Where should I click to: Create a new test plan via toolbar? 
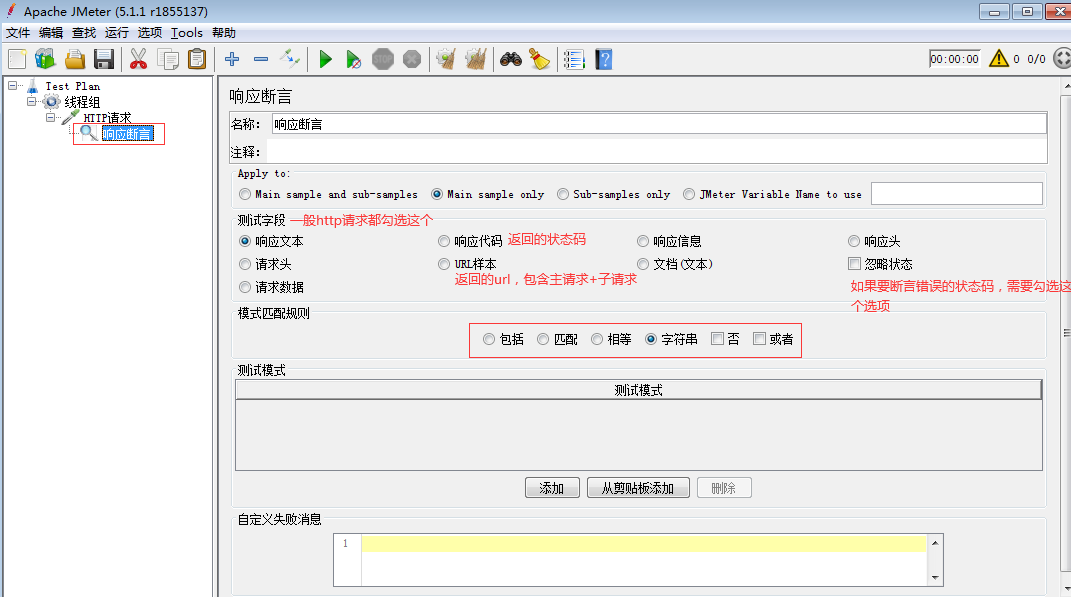pos(17,59)
